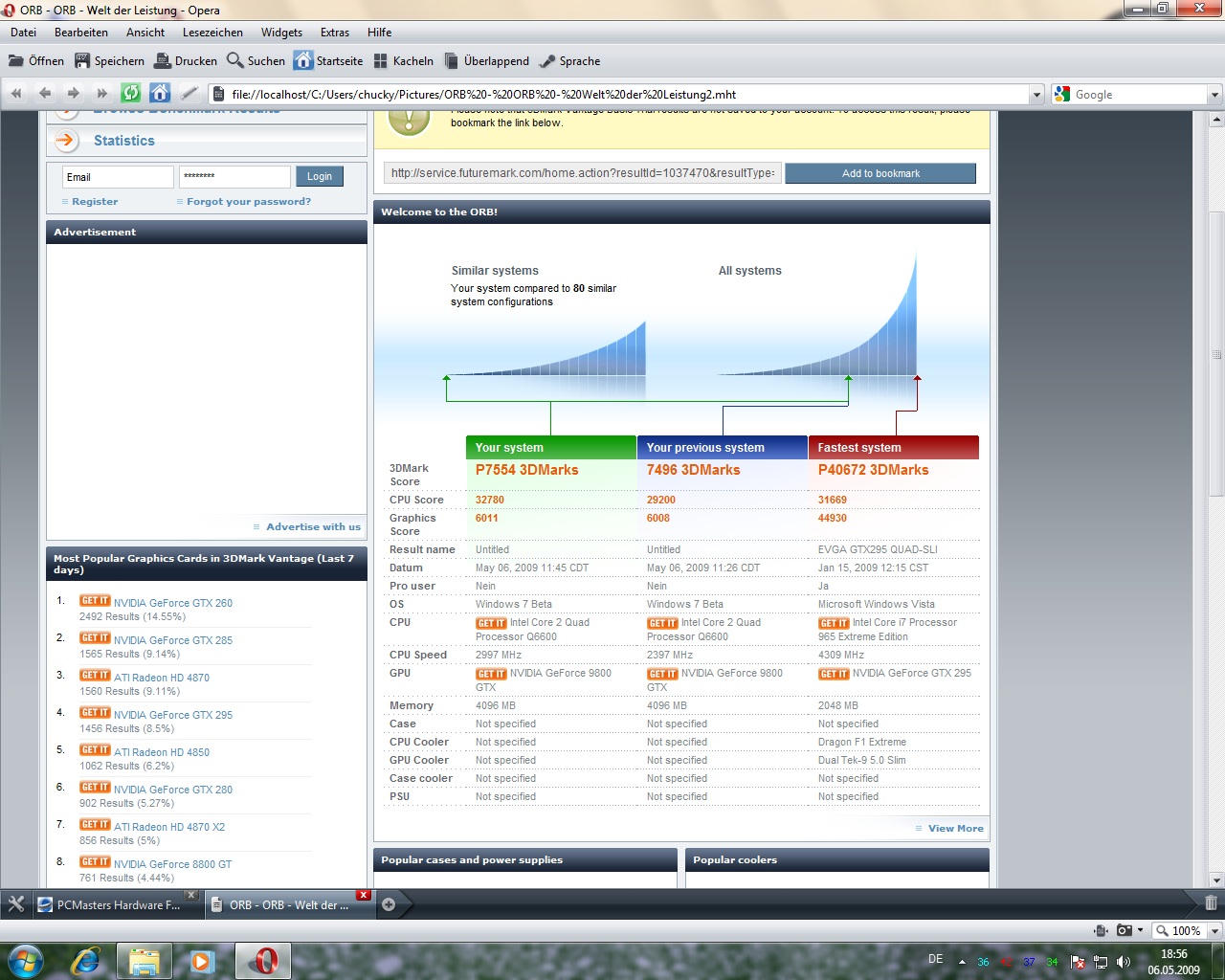Screen dimensions: 1225x980
Task: Click the wand icon beside address bar
Action: coord(189,94)
